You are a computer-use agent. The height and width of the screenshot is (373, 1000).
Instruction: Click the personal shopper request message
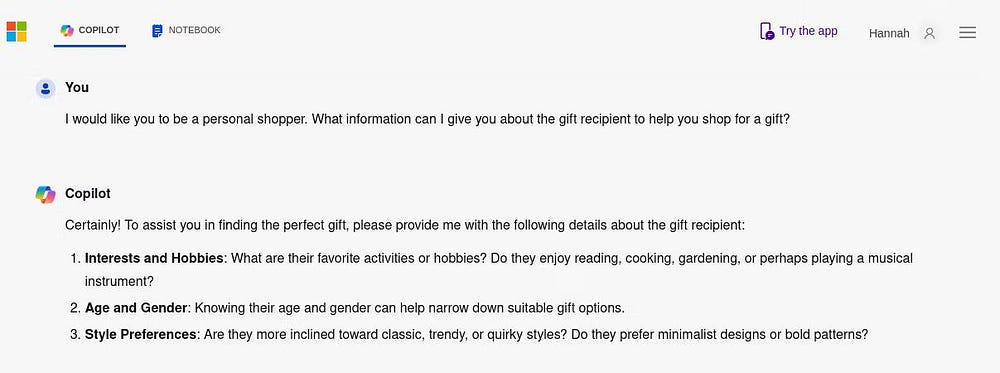pyautogui.click(x=427, y=119)
